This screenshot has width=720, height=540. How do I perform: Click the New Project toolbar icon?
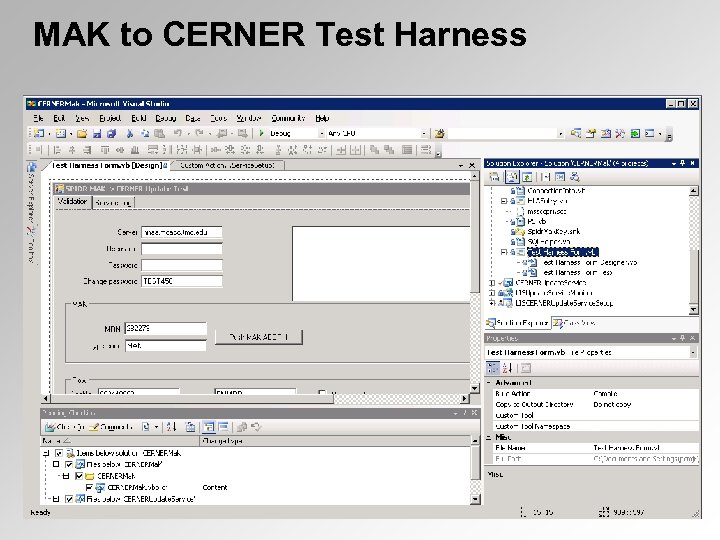click(39, 133)
